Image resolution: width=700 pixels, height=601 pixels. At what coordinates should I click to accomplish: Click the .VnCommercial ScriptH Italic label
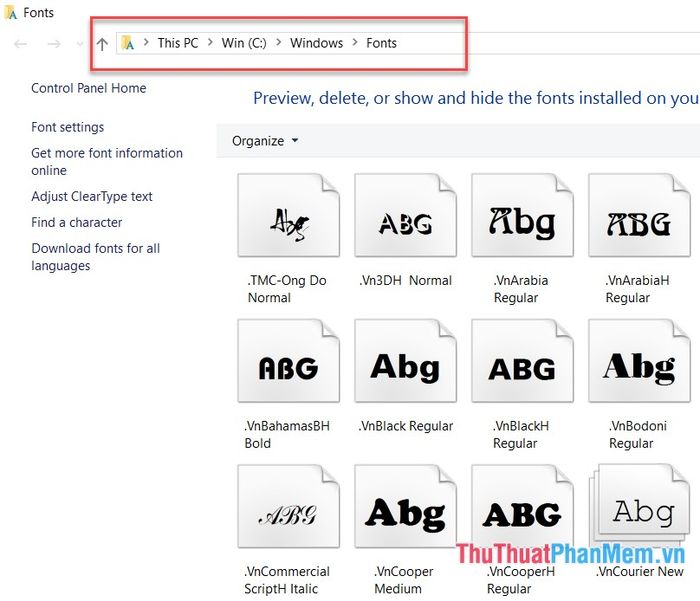tap(287, 580)
